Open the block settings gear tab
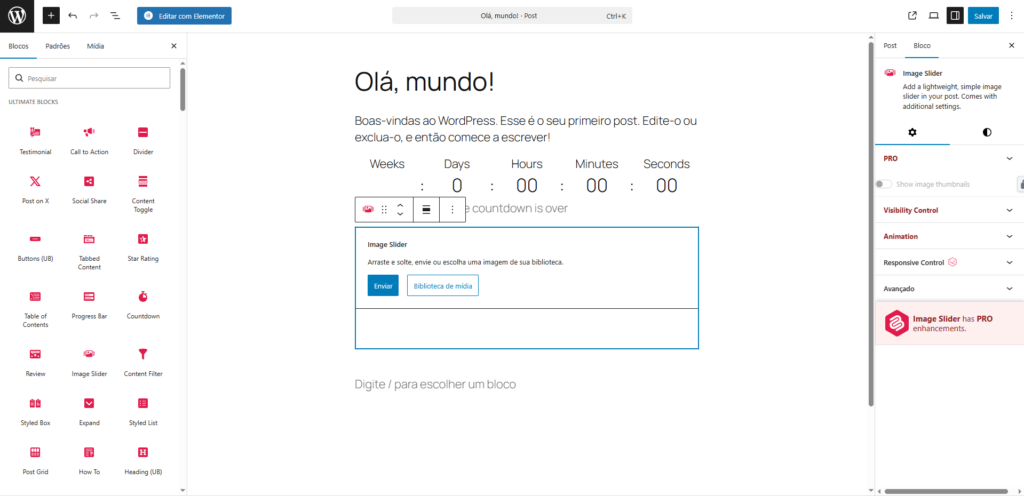Screen dimensions: 1024x496 click(912, 132)
